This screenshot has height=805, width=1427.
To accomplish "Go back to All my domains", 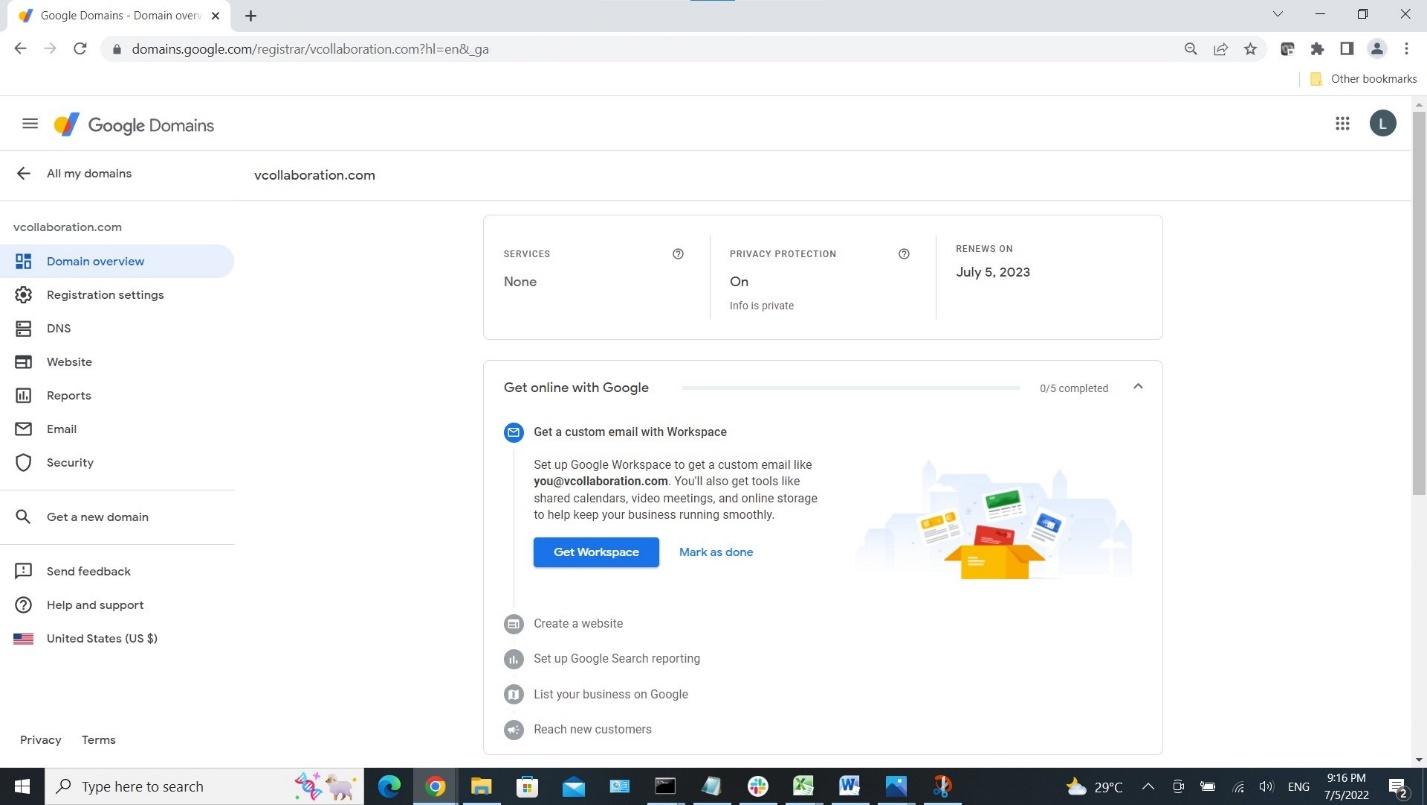I will [x=74, y=174].
